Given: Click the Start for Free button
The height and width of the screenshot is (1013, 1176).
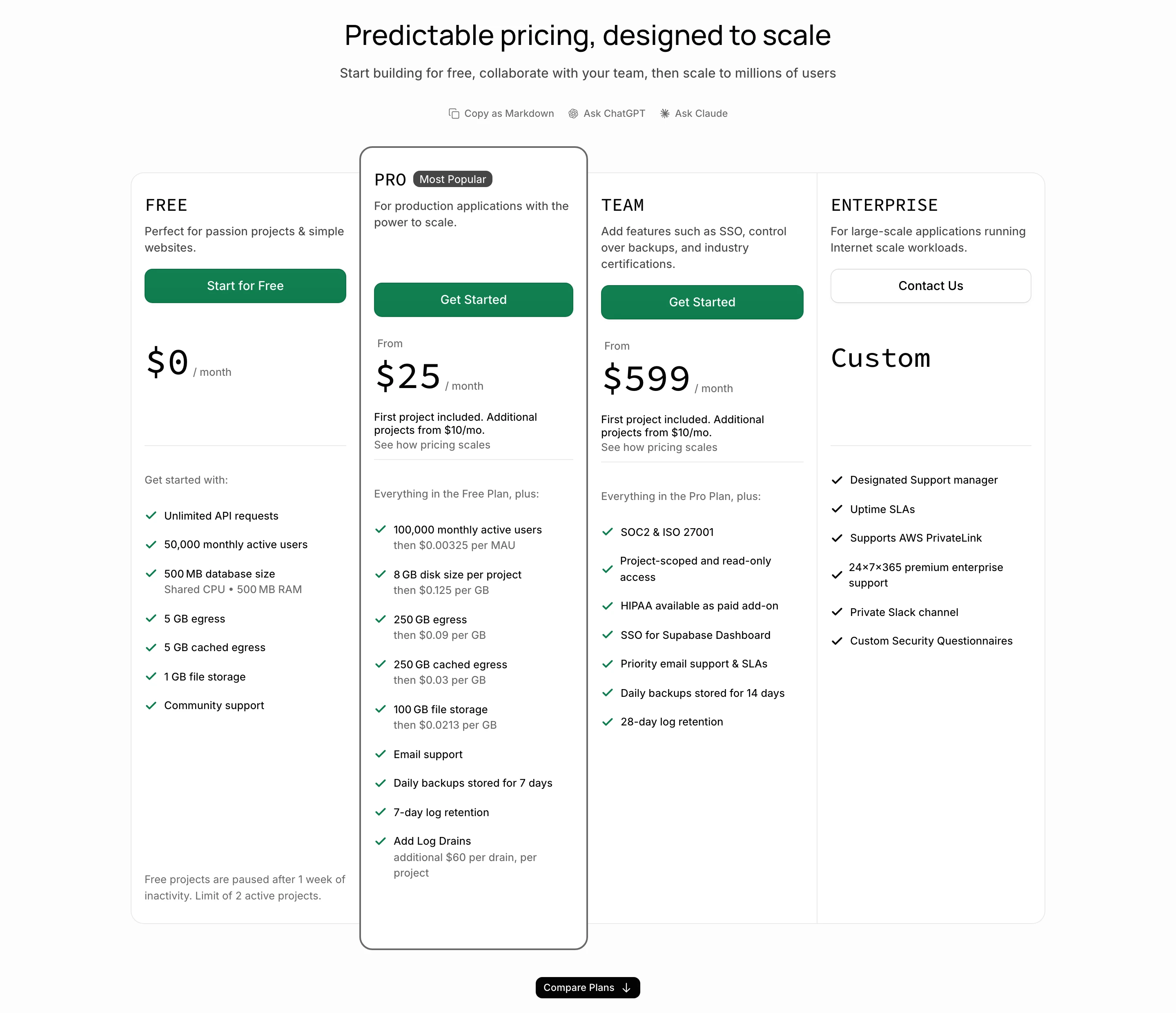Looking at the screenshot, I should pyautogui.click(x=245, y=286).
